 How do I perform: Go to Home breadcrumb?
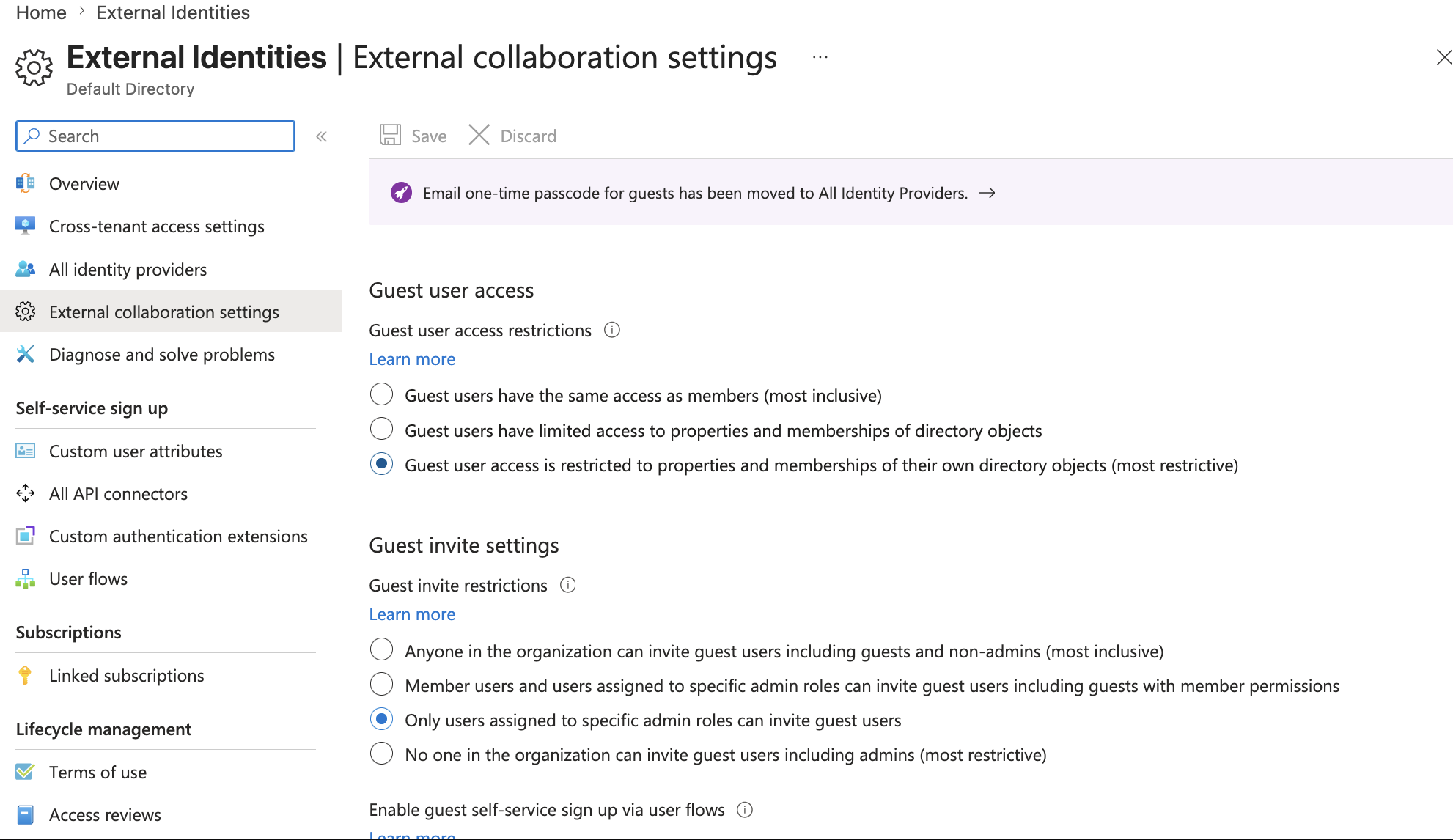(41, 12)
